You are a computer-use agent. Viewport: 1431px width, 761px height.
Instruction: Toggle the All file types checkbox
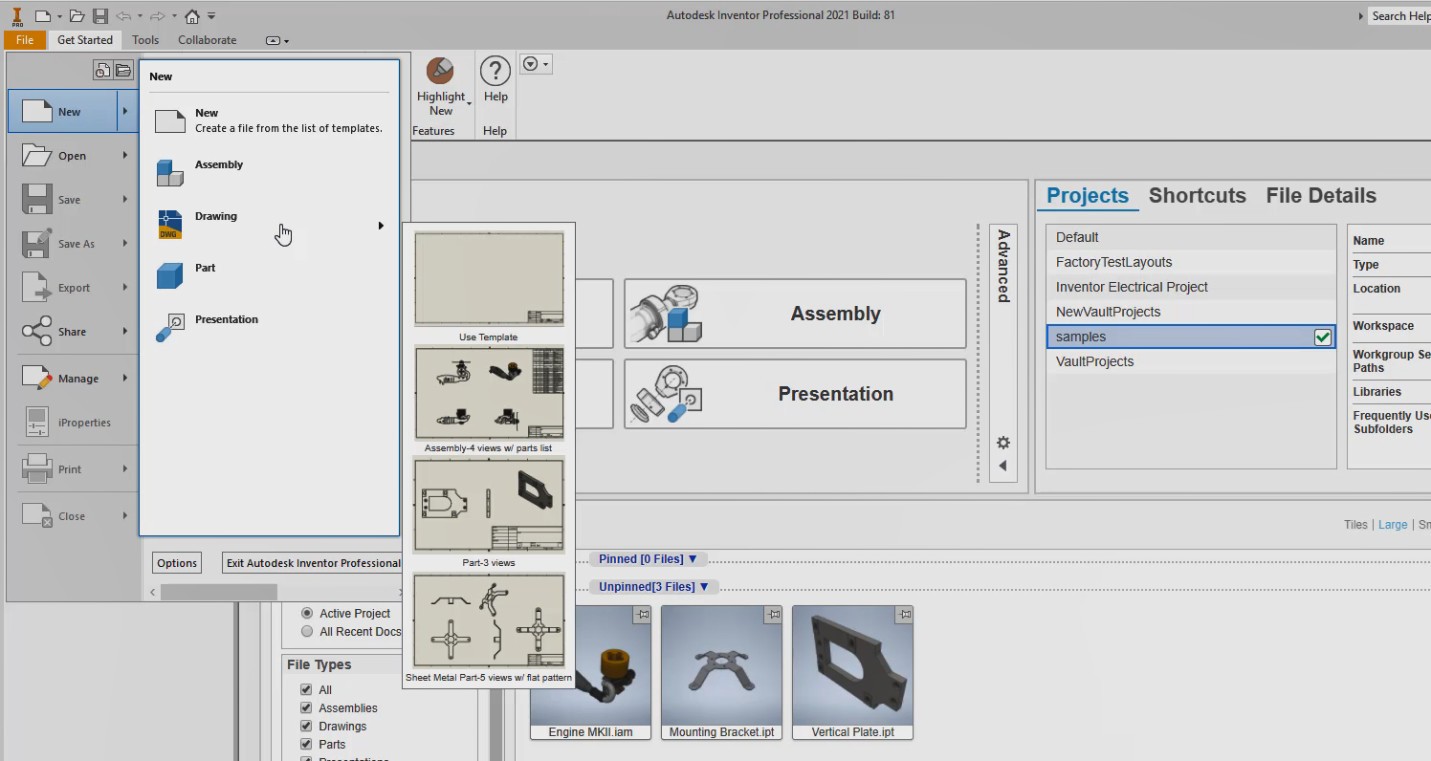[x=306, y=690]
